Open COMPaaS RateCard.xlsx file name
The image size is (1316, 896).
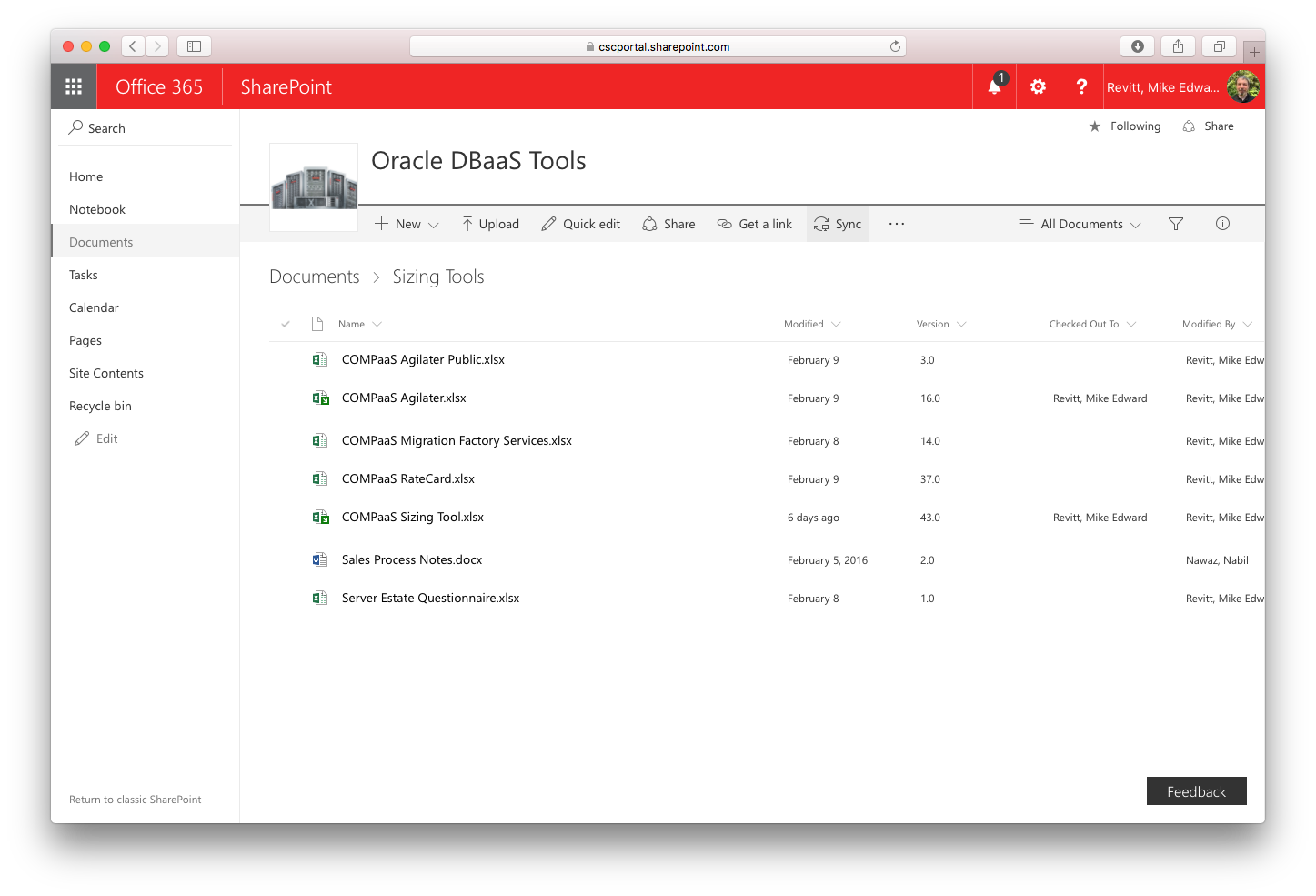(408, 479)
